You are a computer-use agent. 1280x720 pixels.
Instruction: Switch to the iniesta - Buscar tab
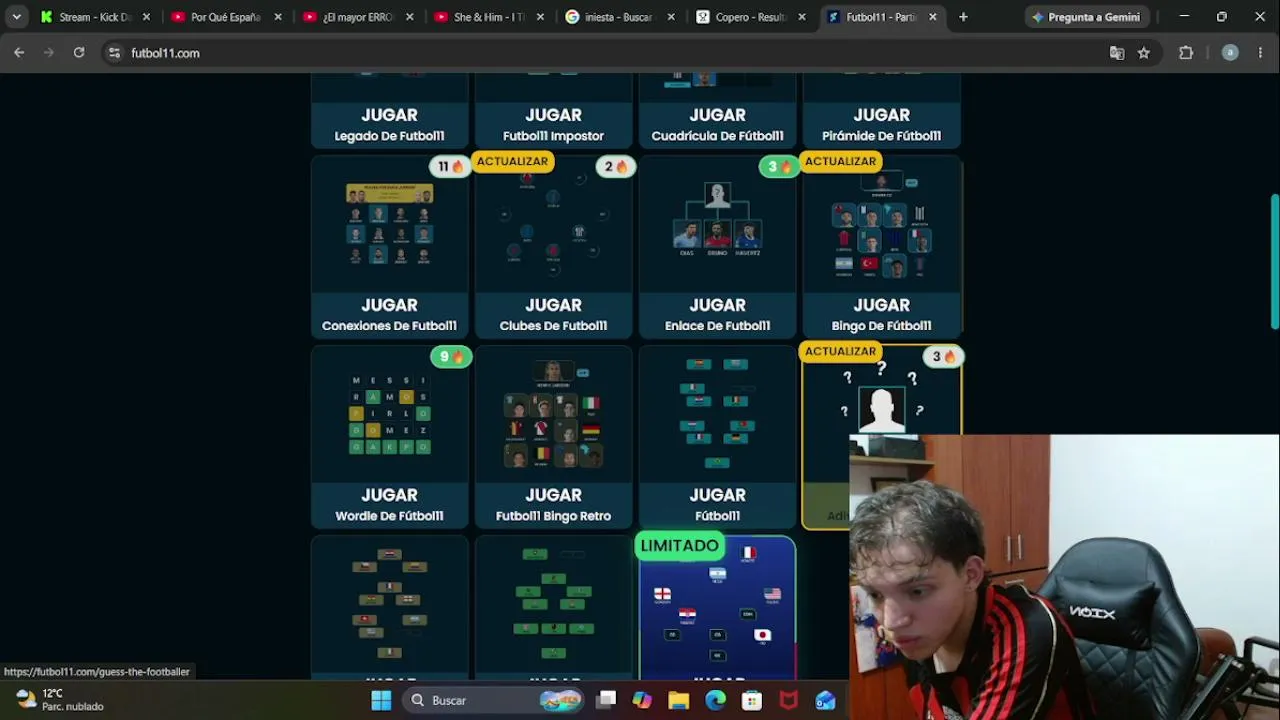coord(620,17)
